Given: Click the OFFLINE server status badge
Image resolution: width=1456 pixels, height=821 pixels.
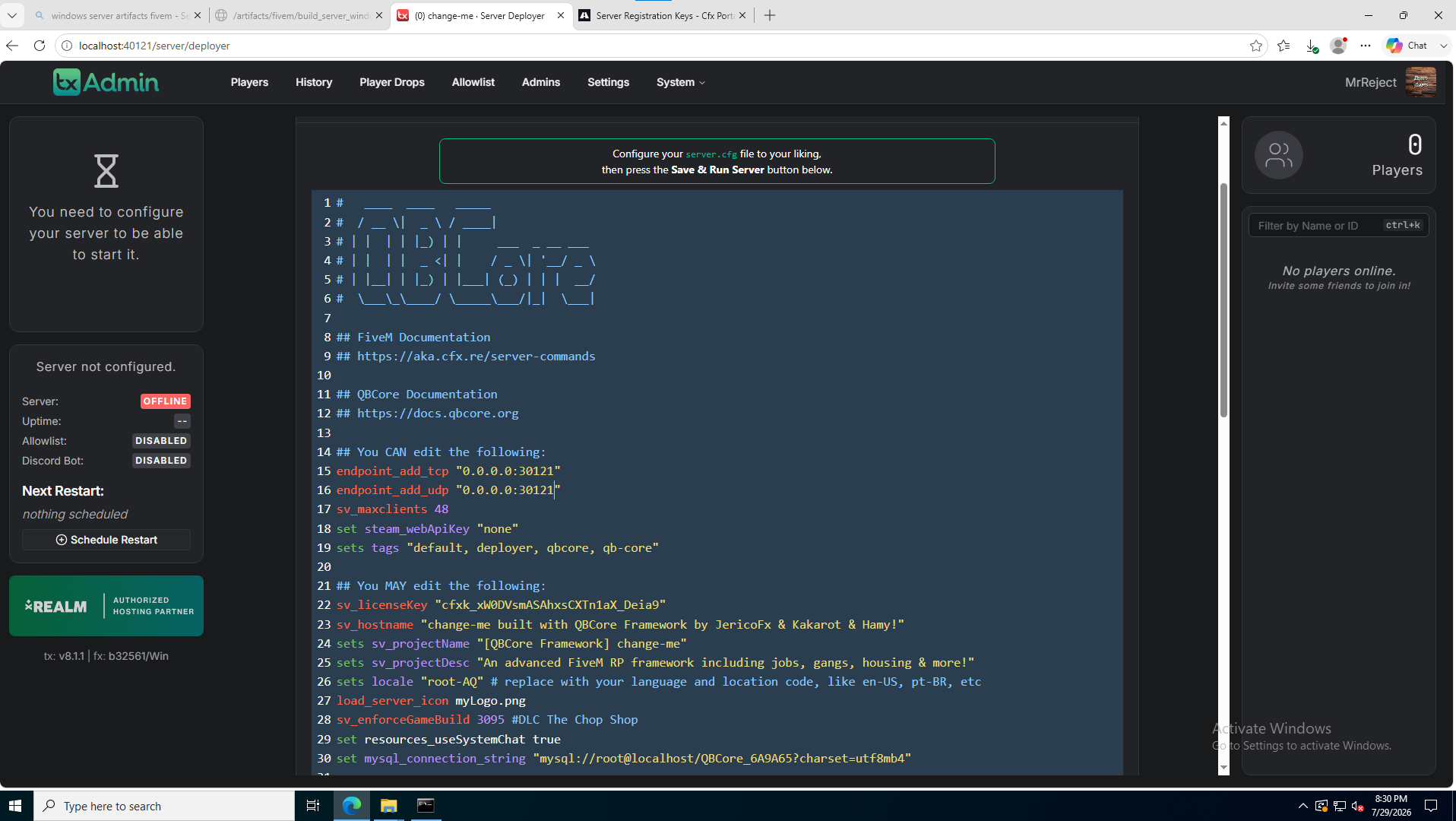Looking at the screenshot, I should point(165,401).
